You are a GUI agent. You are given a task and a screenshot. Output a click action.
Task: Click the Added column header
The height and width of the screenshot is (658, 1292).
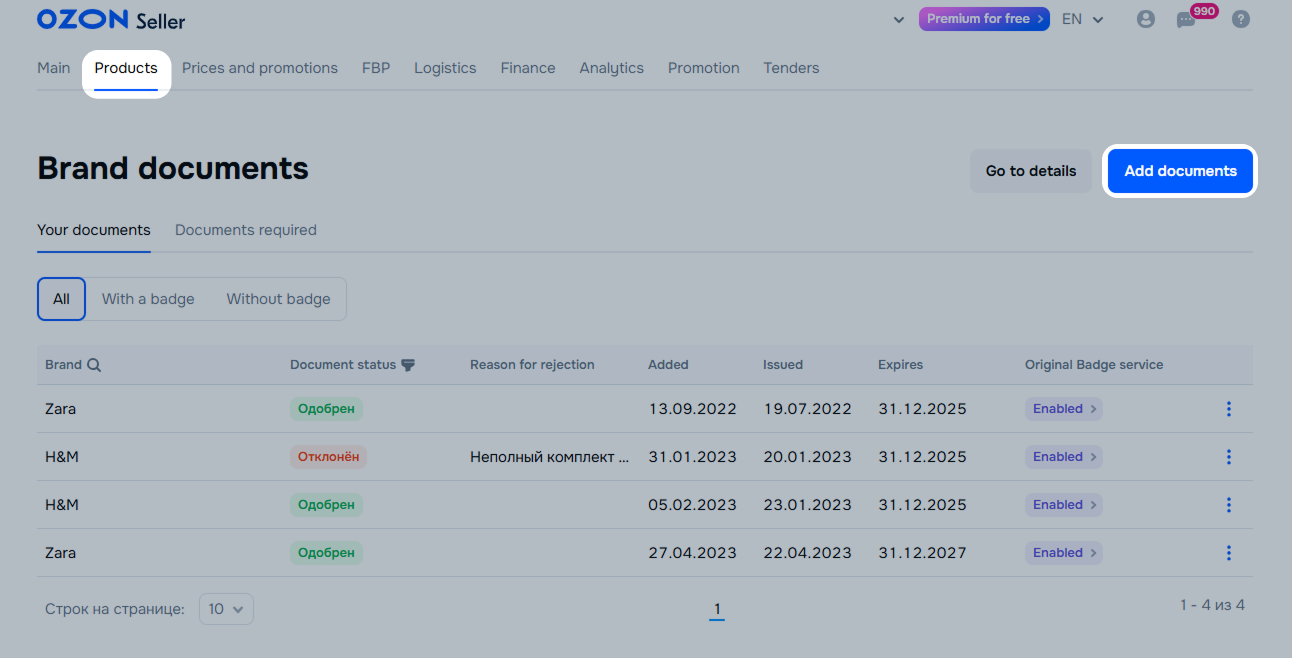click(668, 365)
